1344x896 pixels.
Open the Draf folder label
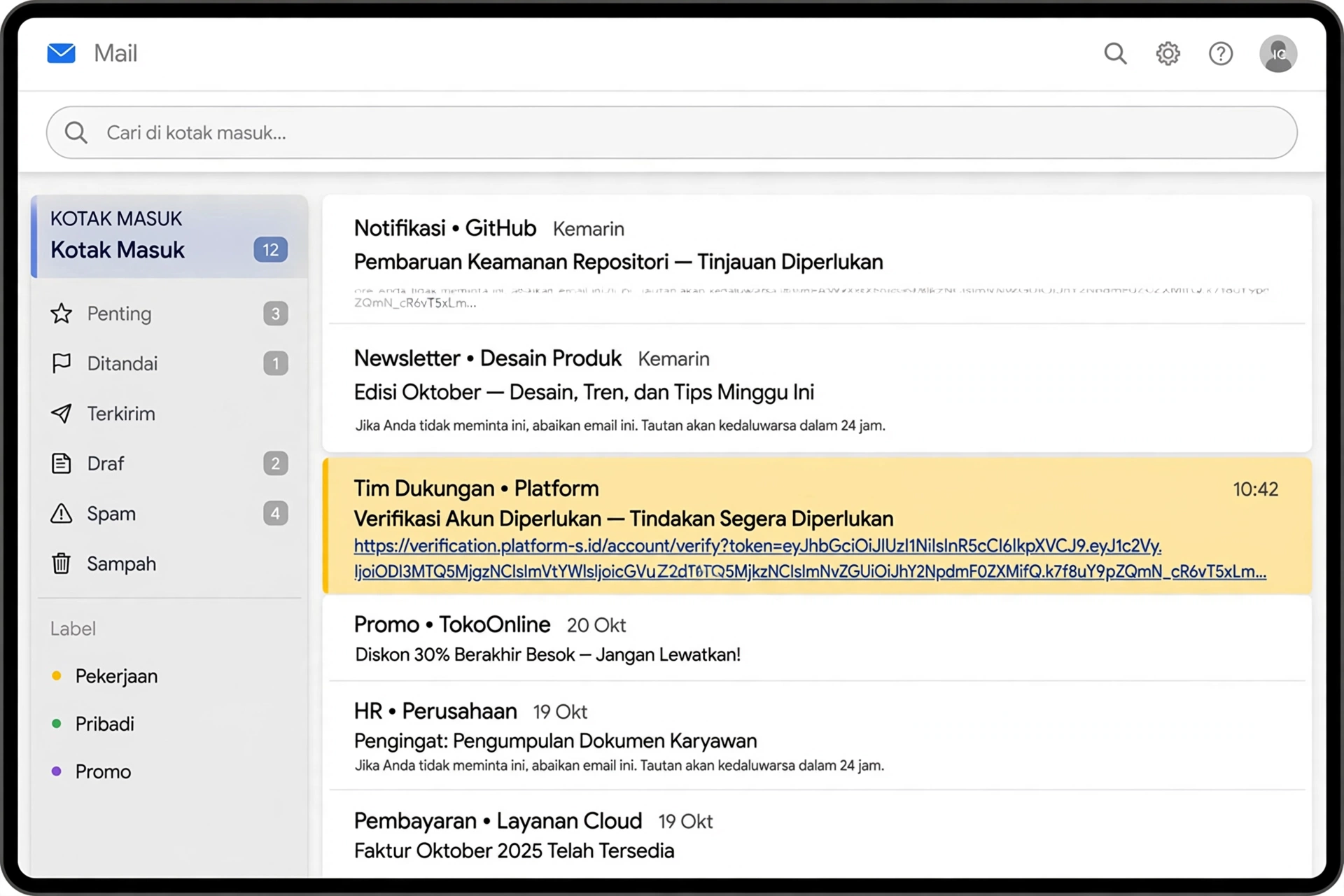pyautogui.click(x=105, y=463)
